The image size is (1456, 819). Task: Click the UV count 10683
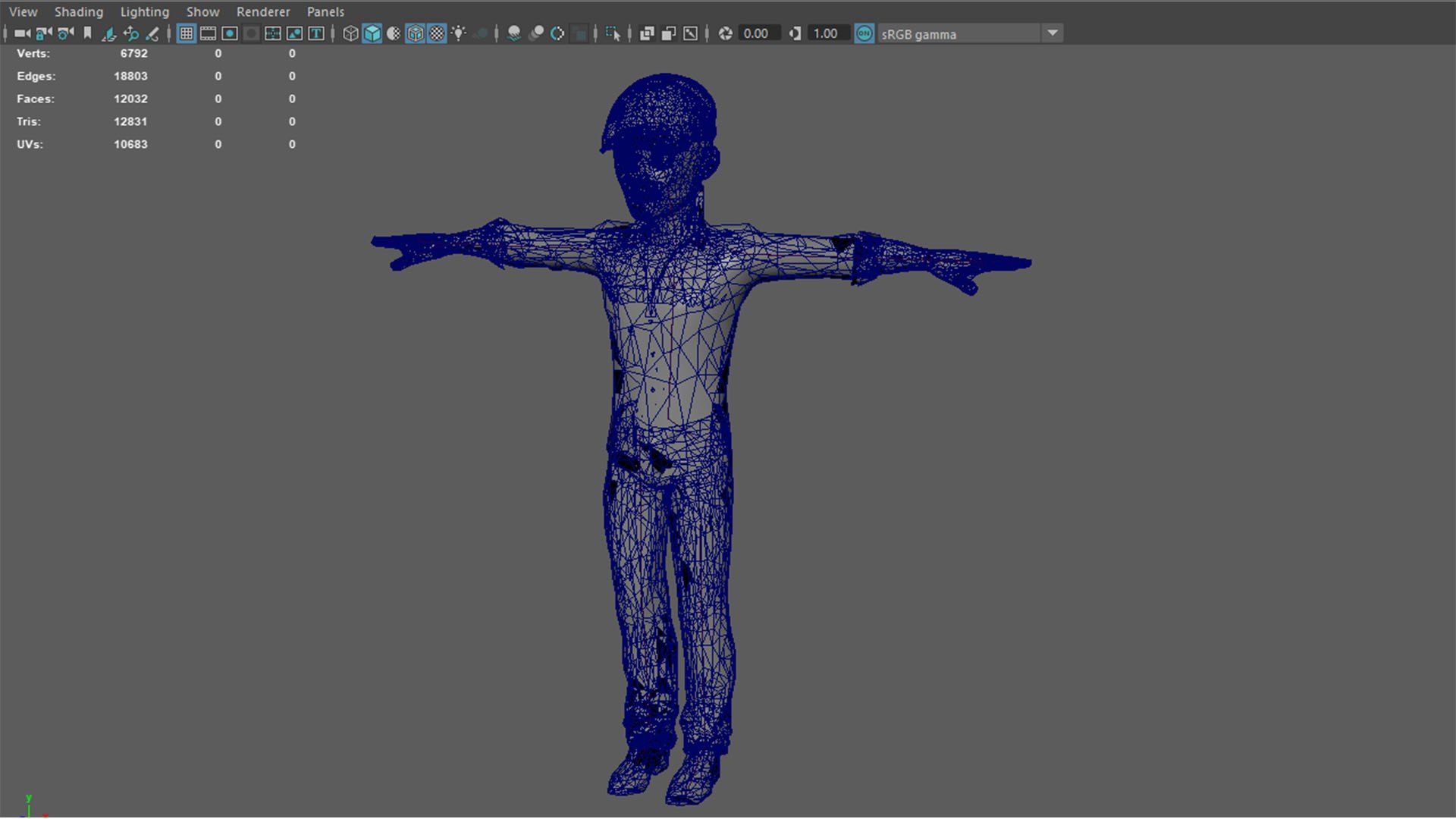(x=130, y=144)
